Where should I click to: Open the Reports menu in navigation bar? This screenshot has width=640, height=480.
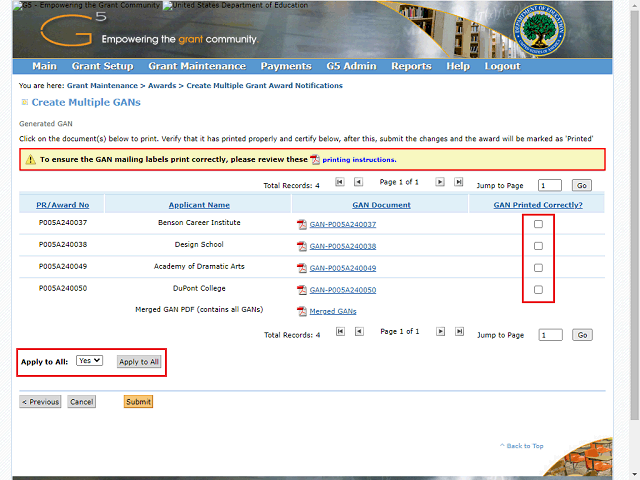[411, 66]
